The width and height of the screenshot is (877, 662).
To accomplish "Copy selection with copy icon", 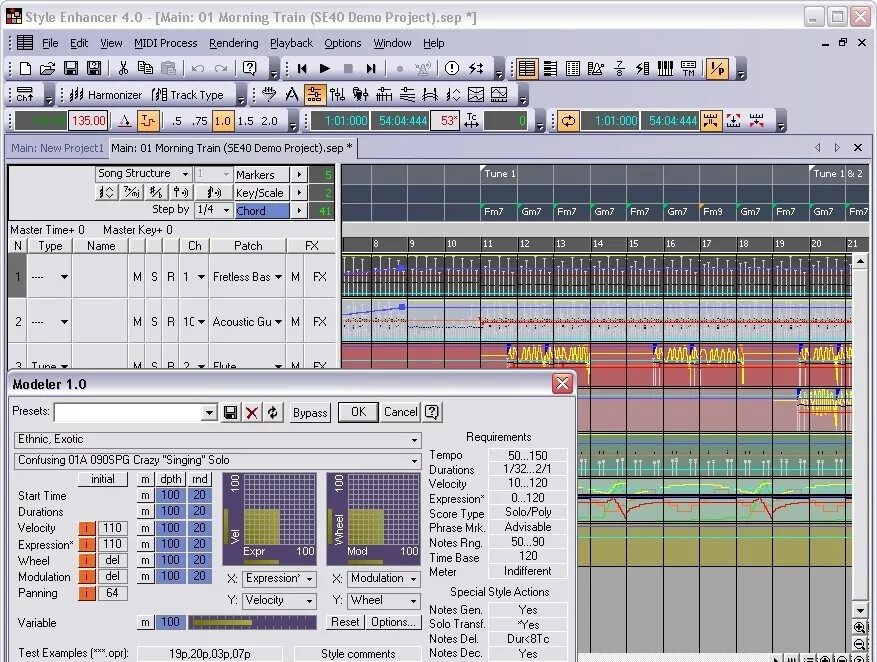I will [145, 69].
